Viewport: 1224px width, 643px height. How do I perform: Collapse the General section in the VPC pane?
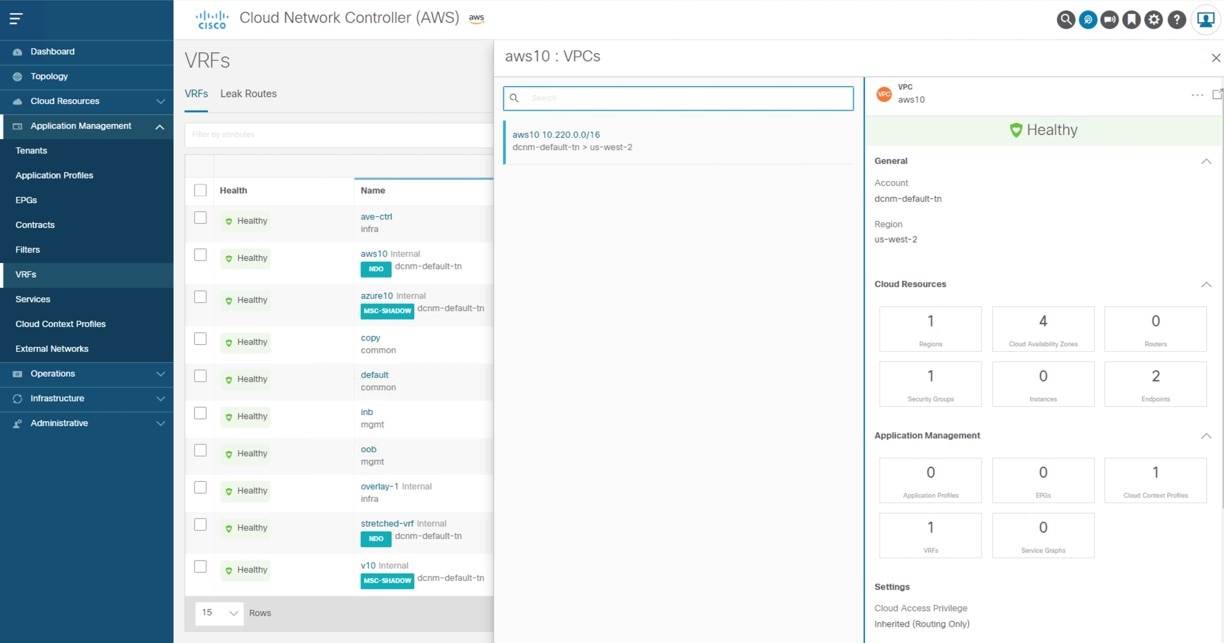point(1206,161)
